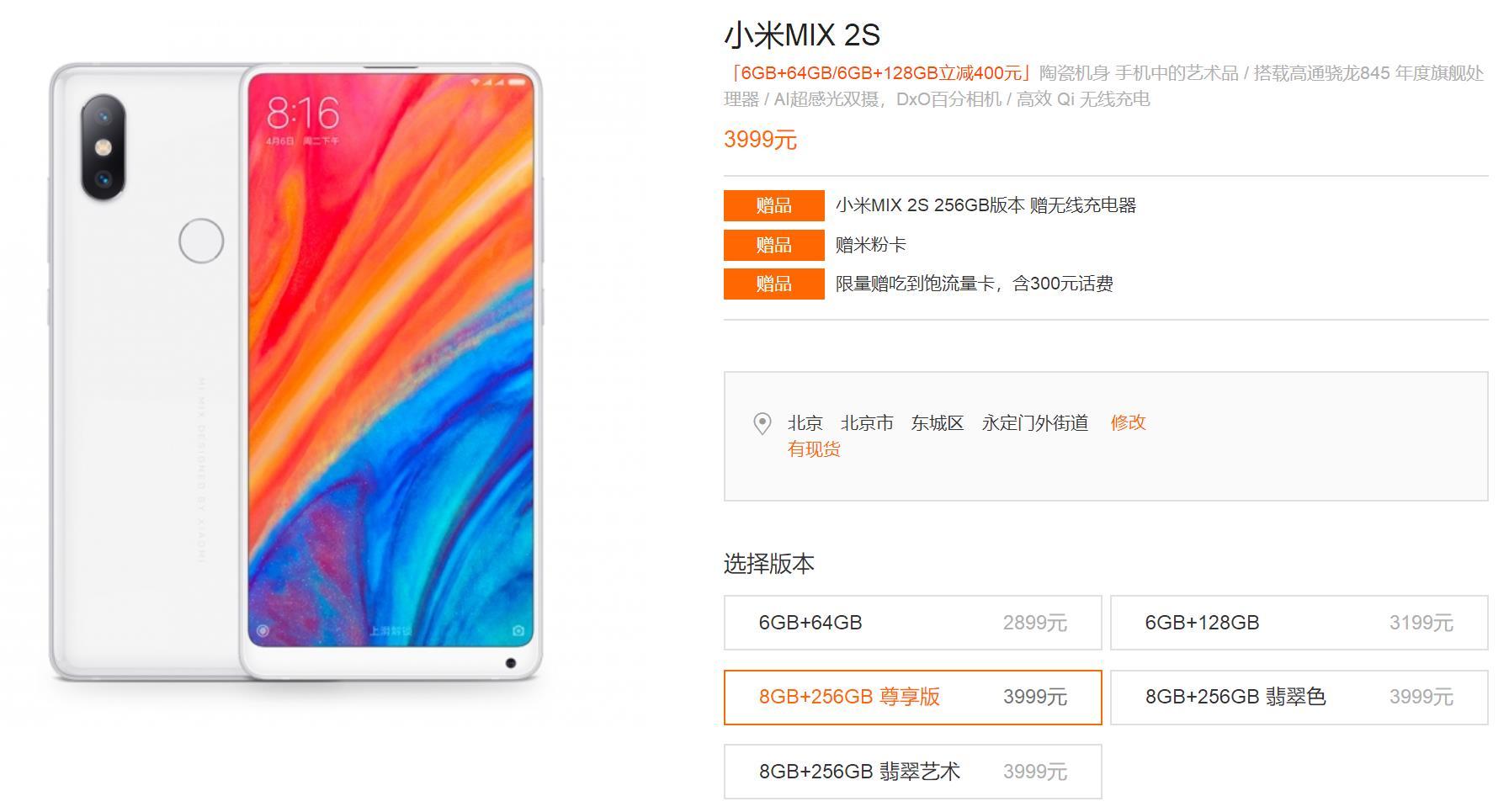The image size is (1509, 812).
Task: Choose the 8GB+256GB 翡翠色 version
Action: 1299,698
